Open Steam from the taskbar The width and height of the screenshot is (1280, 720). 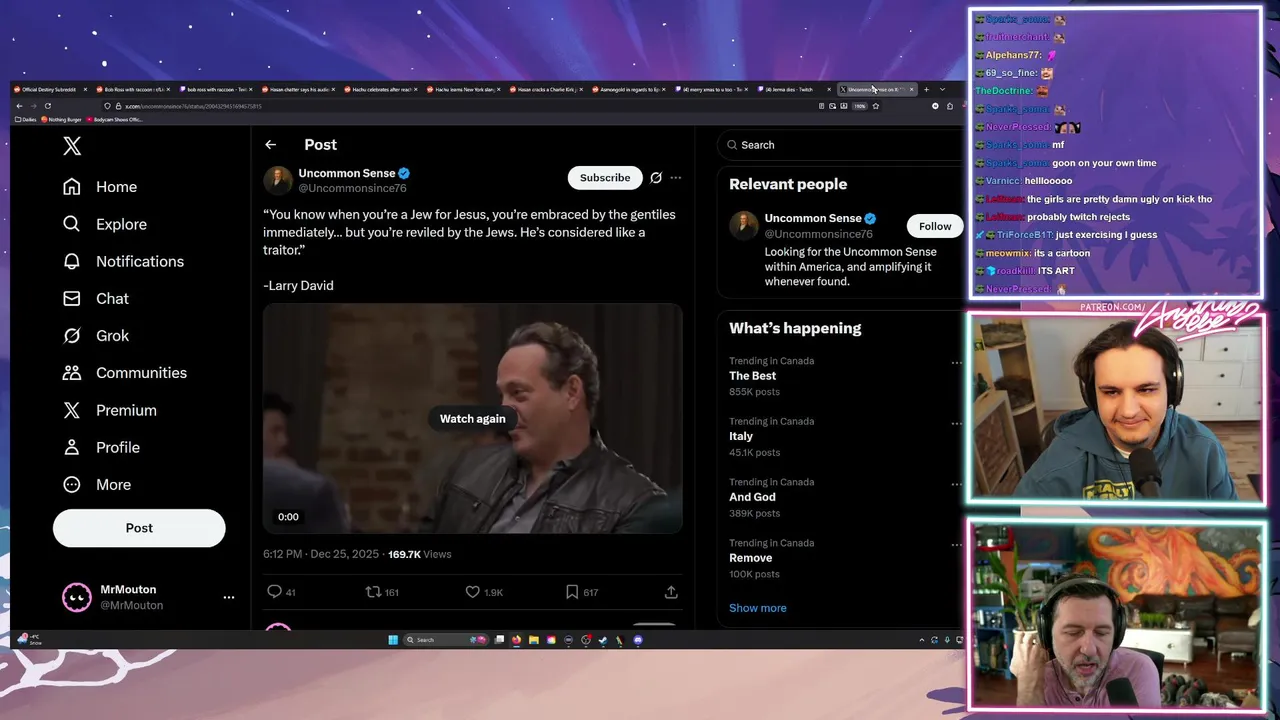[x=602, y=640]
